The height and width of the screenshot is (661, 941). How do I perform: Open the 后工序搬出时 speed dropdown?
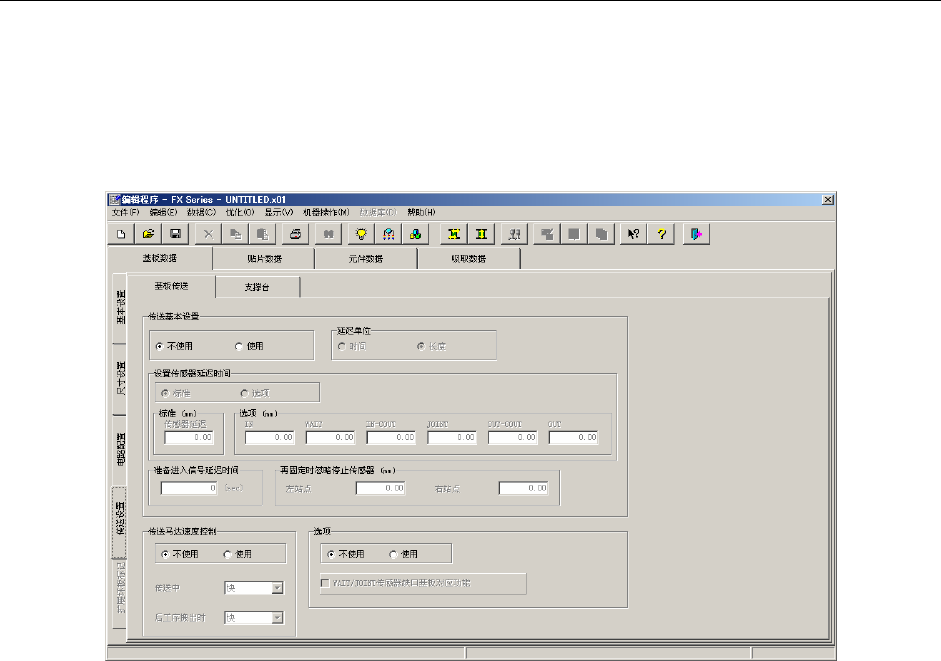tap(277, 618)
